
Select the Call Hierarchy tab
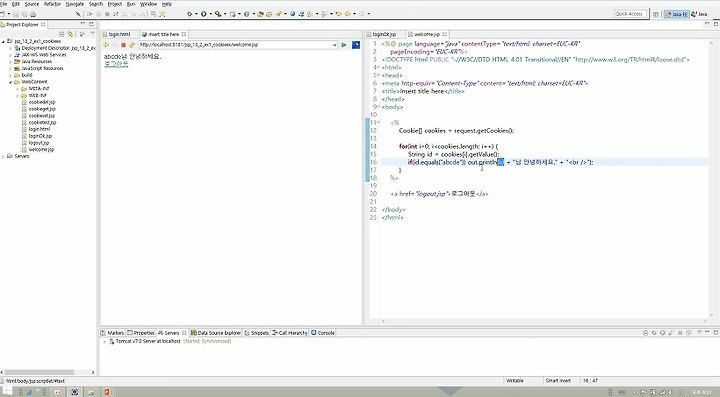(x=290, y=333)
